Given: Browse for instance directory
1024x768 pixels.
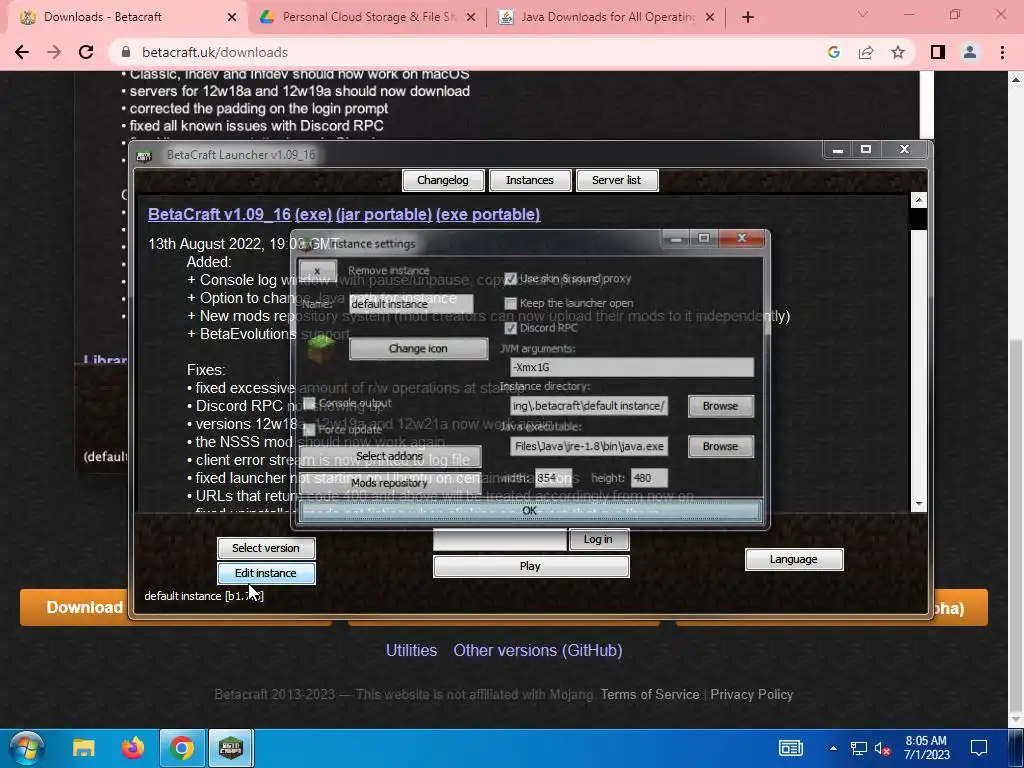Looking at the screenshot, I should pyautogui.click(x=720, y=406).
